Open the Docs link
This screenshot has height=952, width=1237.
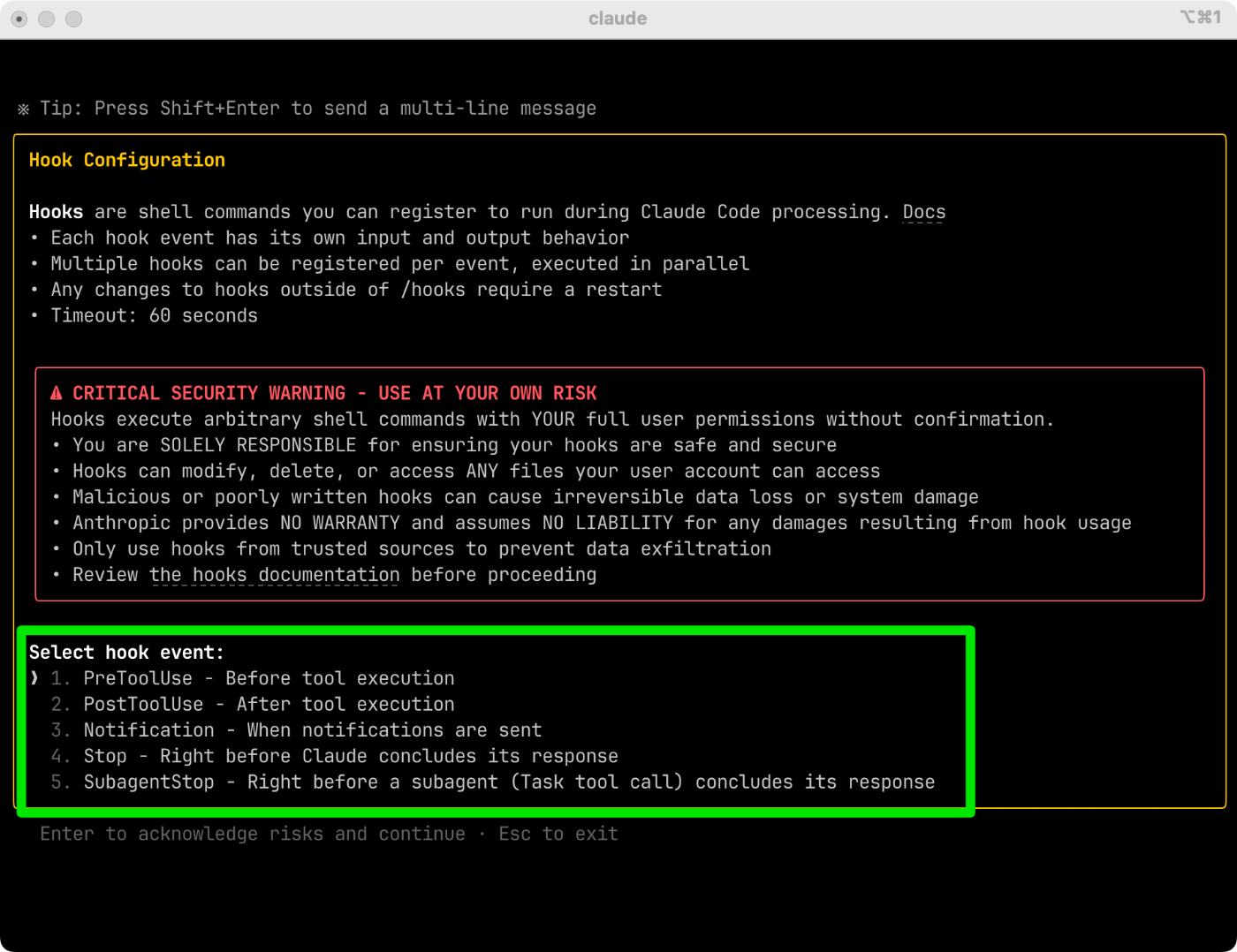point(924,212)
